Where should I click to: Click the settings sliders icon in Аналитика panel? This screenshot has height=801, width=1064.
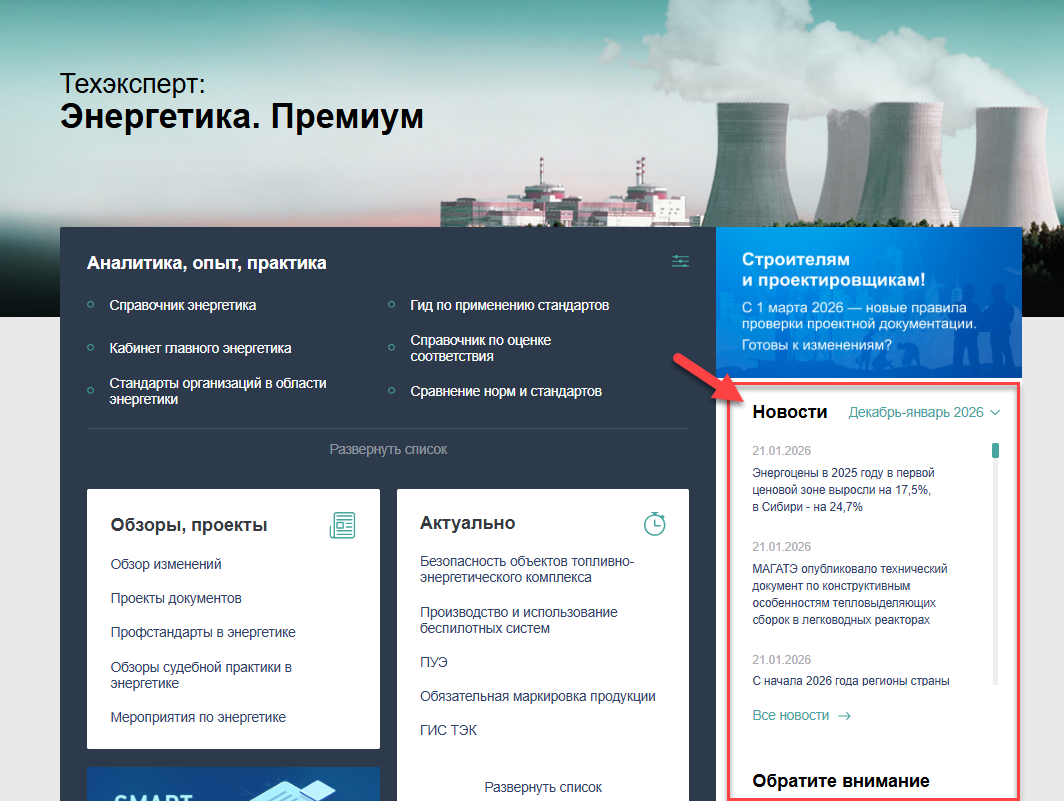681,262
